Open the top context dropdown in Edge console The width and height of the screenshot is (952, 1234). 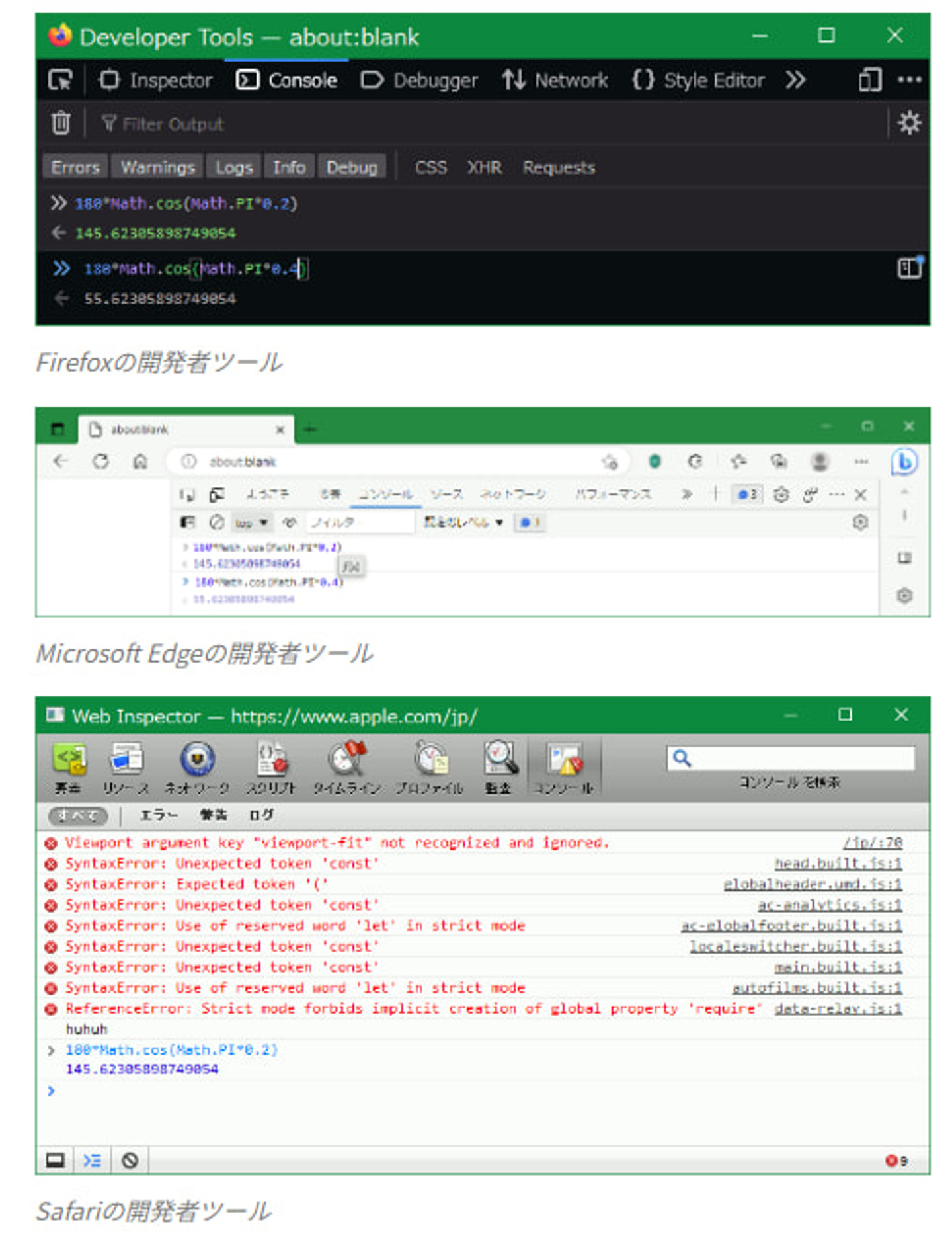pyautogui.click(x=251, y=522)
